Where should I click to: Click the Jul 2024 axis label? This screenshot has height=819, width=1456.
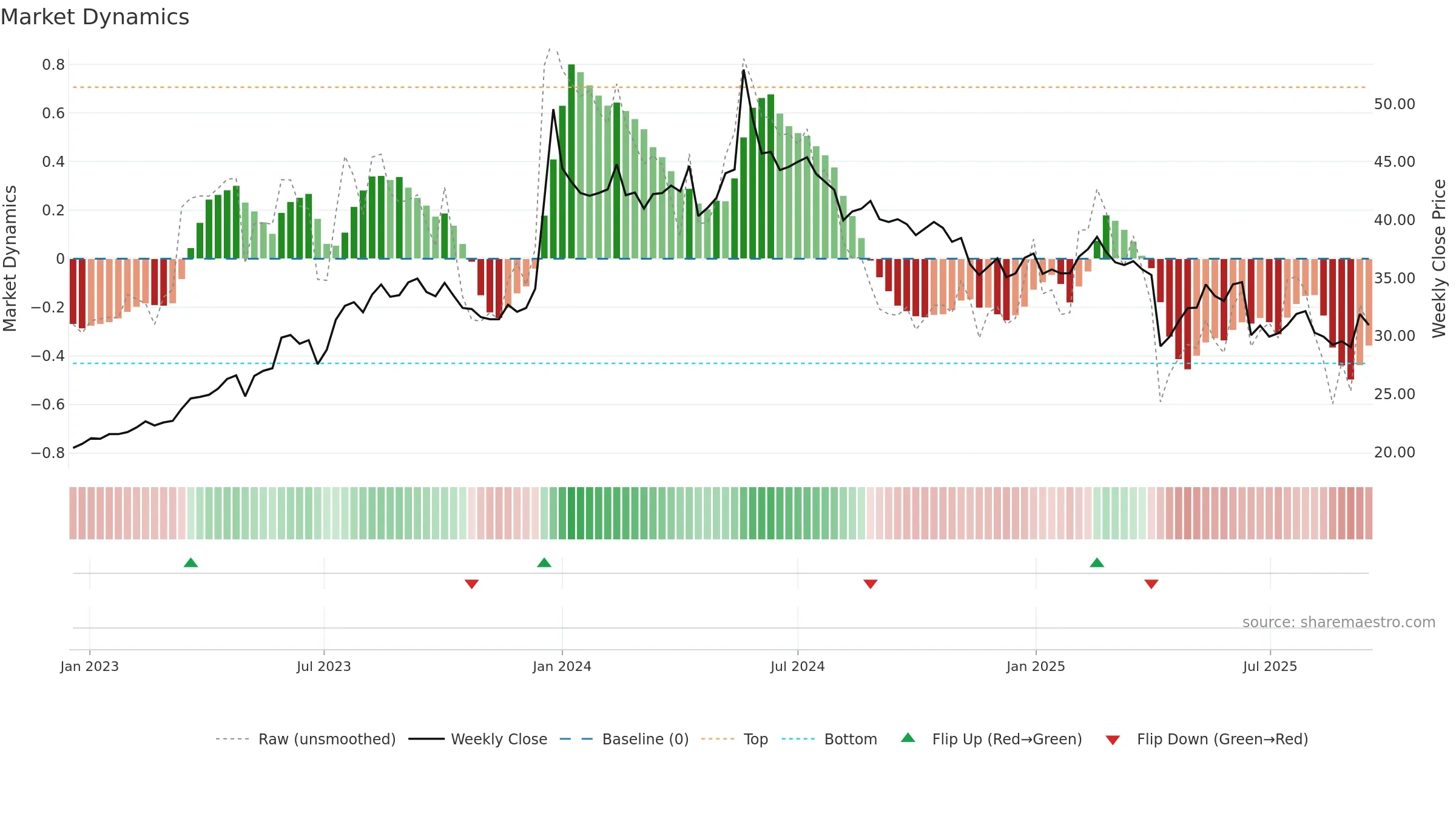tap(798, 666)
